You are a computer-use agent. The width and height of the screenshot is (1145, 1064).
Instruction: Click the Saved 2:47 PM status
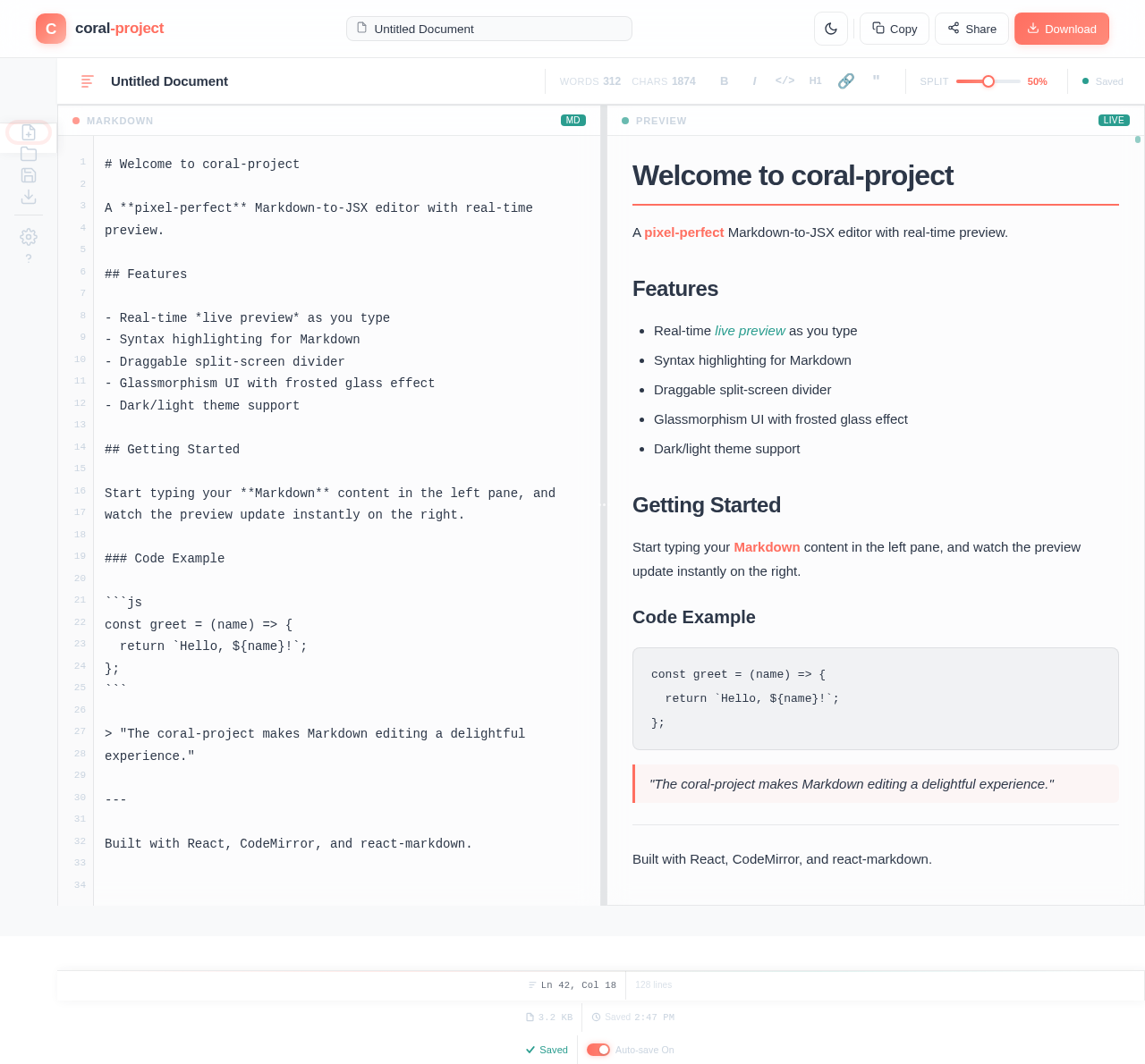633,1018
